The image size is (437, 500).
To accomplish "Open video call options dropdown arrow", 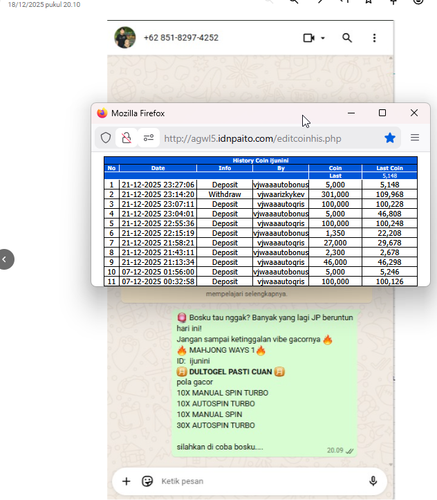I will click(x=323, y=38).
